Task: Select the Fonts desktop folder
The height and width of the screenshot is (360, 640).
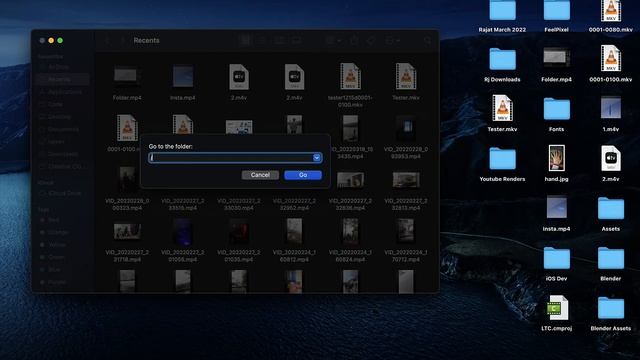Action: click(x=556, y=114)
